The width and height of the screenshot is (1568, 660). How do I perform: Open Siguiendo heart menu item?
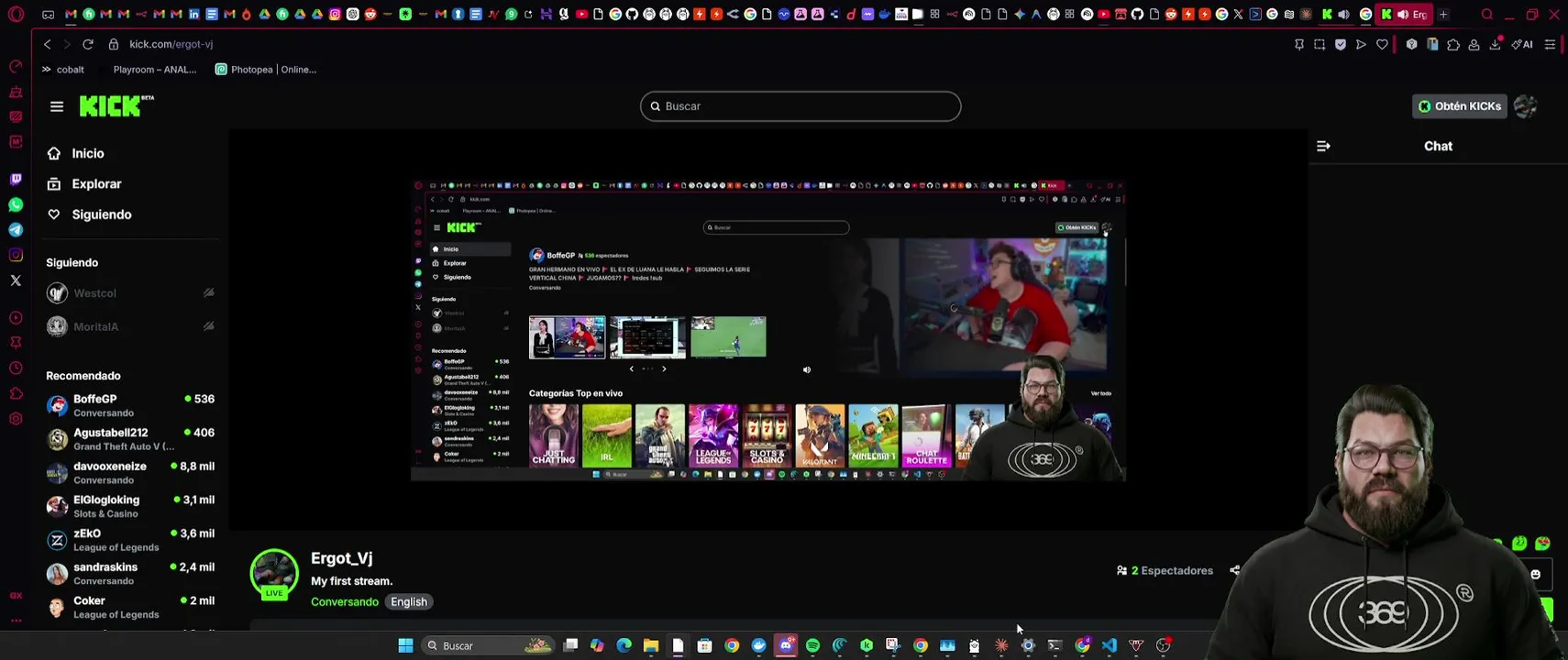coord(102,214)
